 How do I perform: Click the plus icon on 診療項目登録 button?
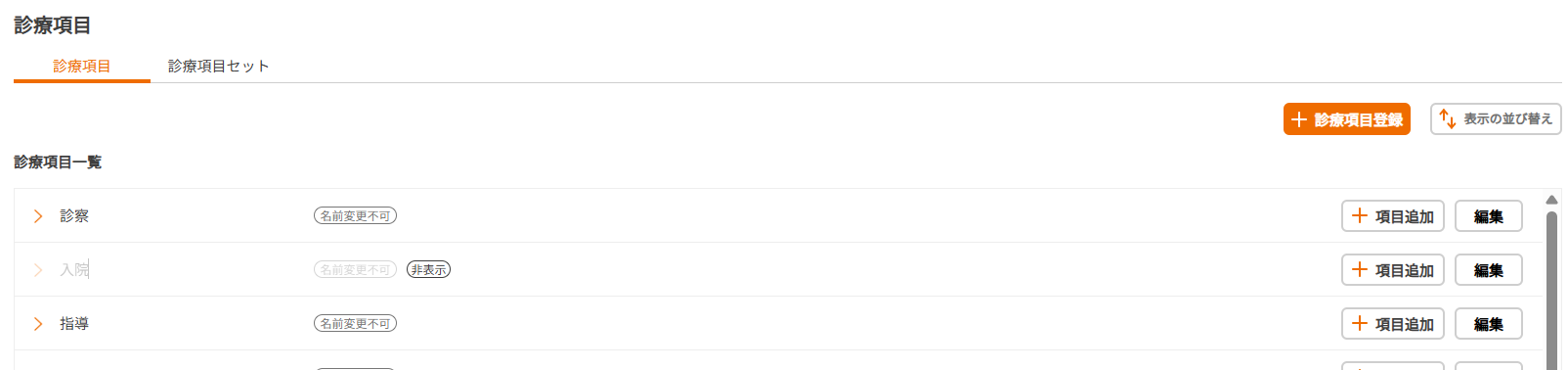(x=1299, y=119)
